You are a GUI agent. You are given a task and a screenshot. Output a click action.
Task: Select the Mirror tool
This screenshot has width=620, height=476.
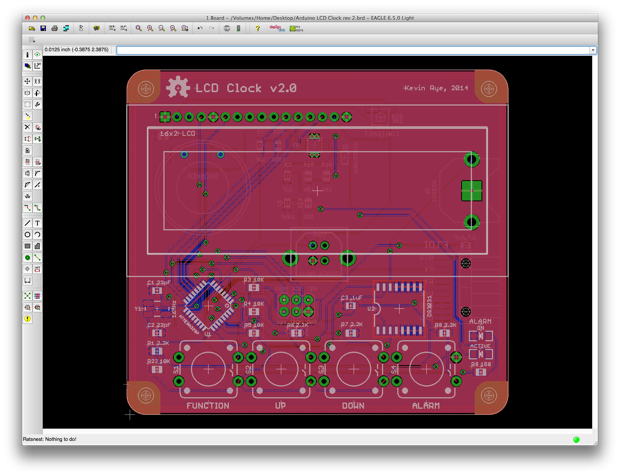(x=27, y=93)
